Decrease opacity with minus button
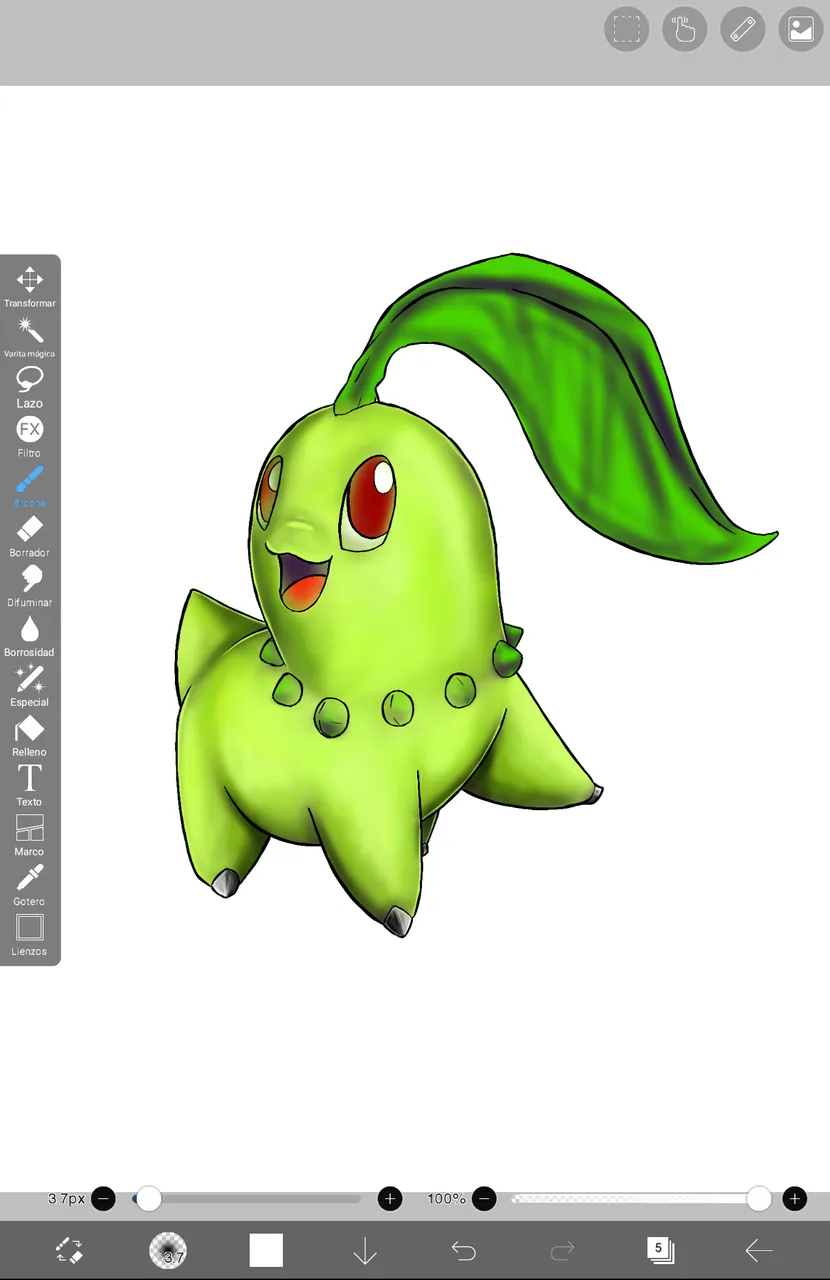Viewport: 830px width, 1280px height. pyautogui.click(x=484, y=1199)
